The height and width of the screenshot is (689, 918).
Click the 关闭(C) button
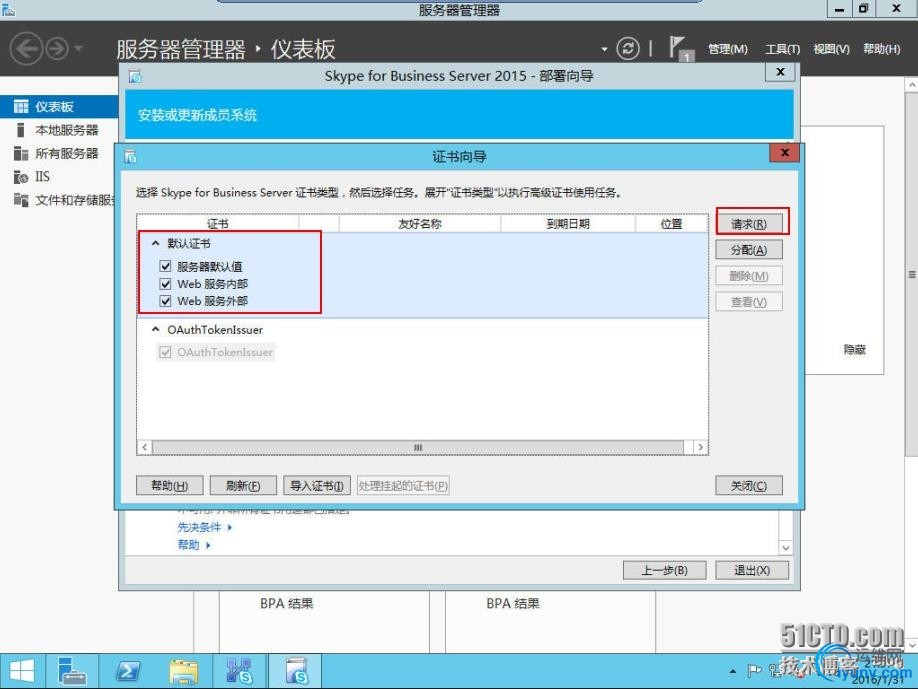coord(749,485)
